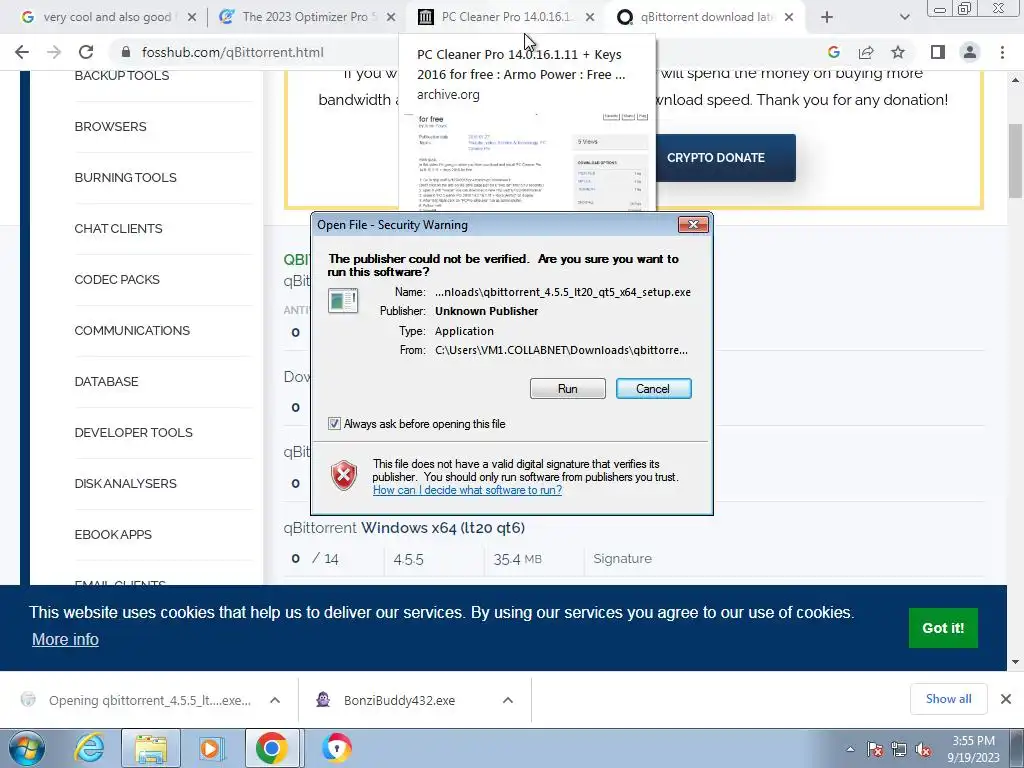Go back with the browser back arrow
Image resolution: width=1024 pixels, height=768 pixels.
(x=22, y=52)
